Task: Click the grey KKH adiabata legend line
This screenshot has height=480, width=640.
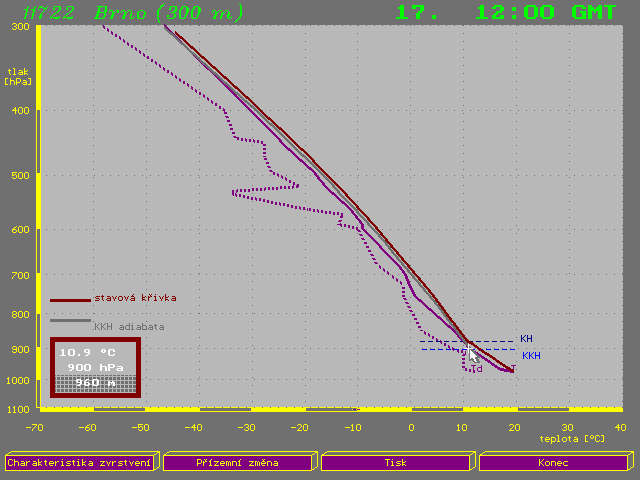Action: (x=70, y=321)
